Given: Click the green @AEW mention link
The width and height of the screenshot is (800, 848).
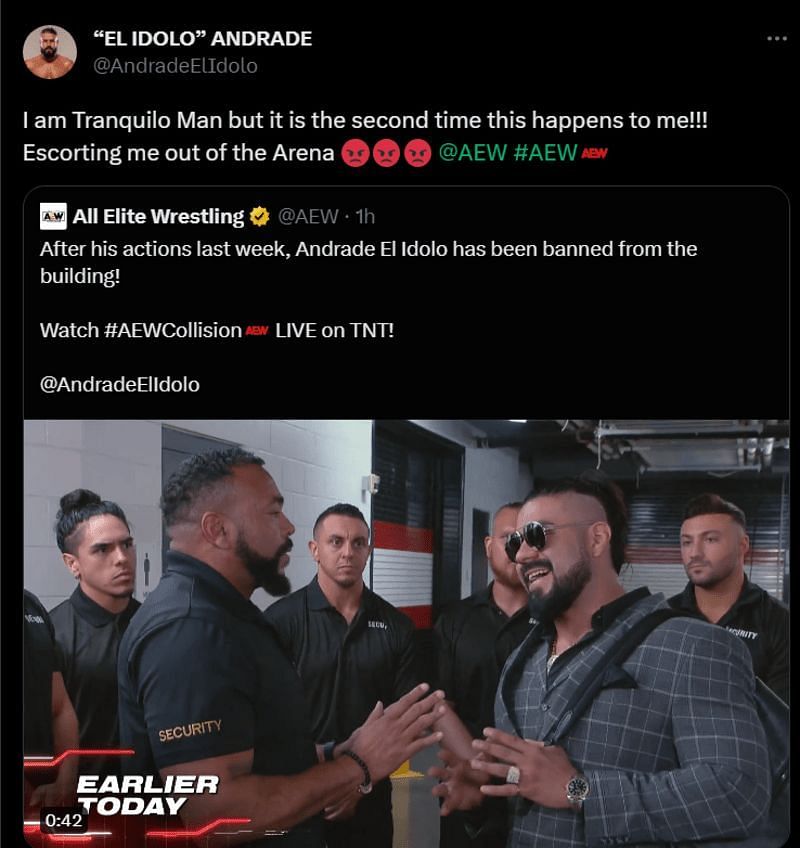Looking at the screenshot, I should coord(472,153).
